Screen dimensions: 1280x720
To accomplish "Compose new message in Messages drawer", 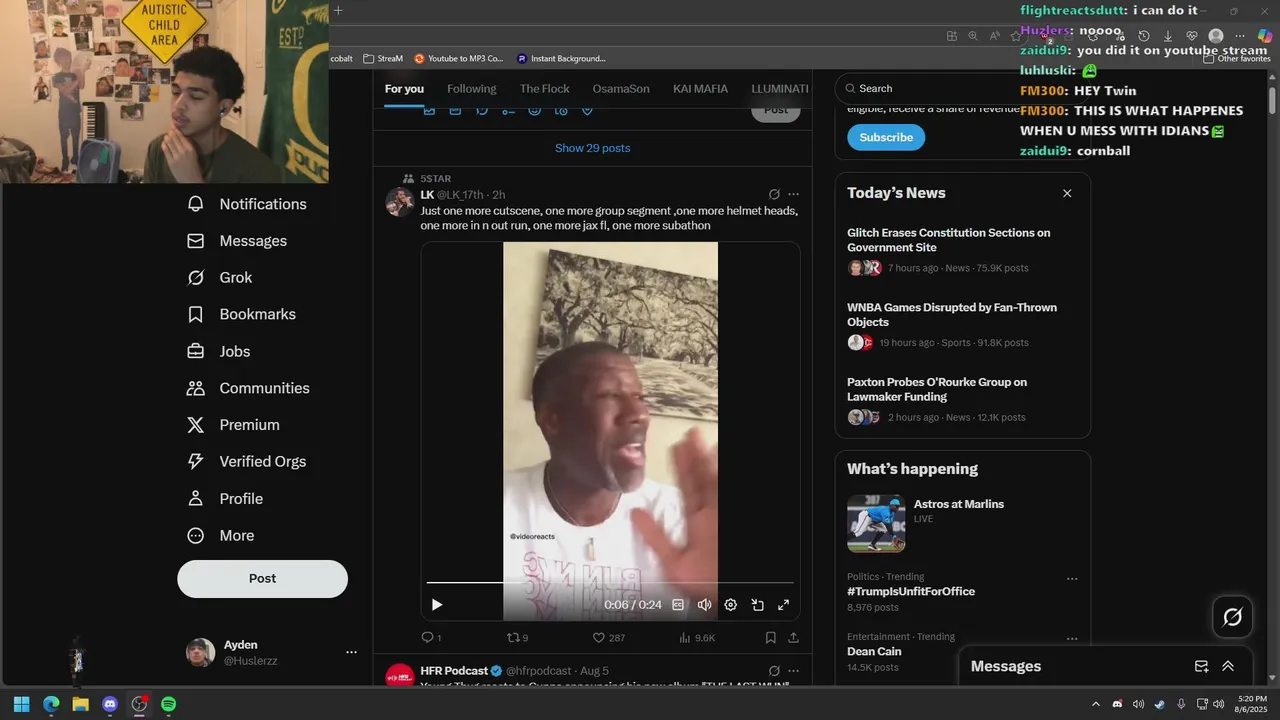I will tap(1202, 666).
